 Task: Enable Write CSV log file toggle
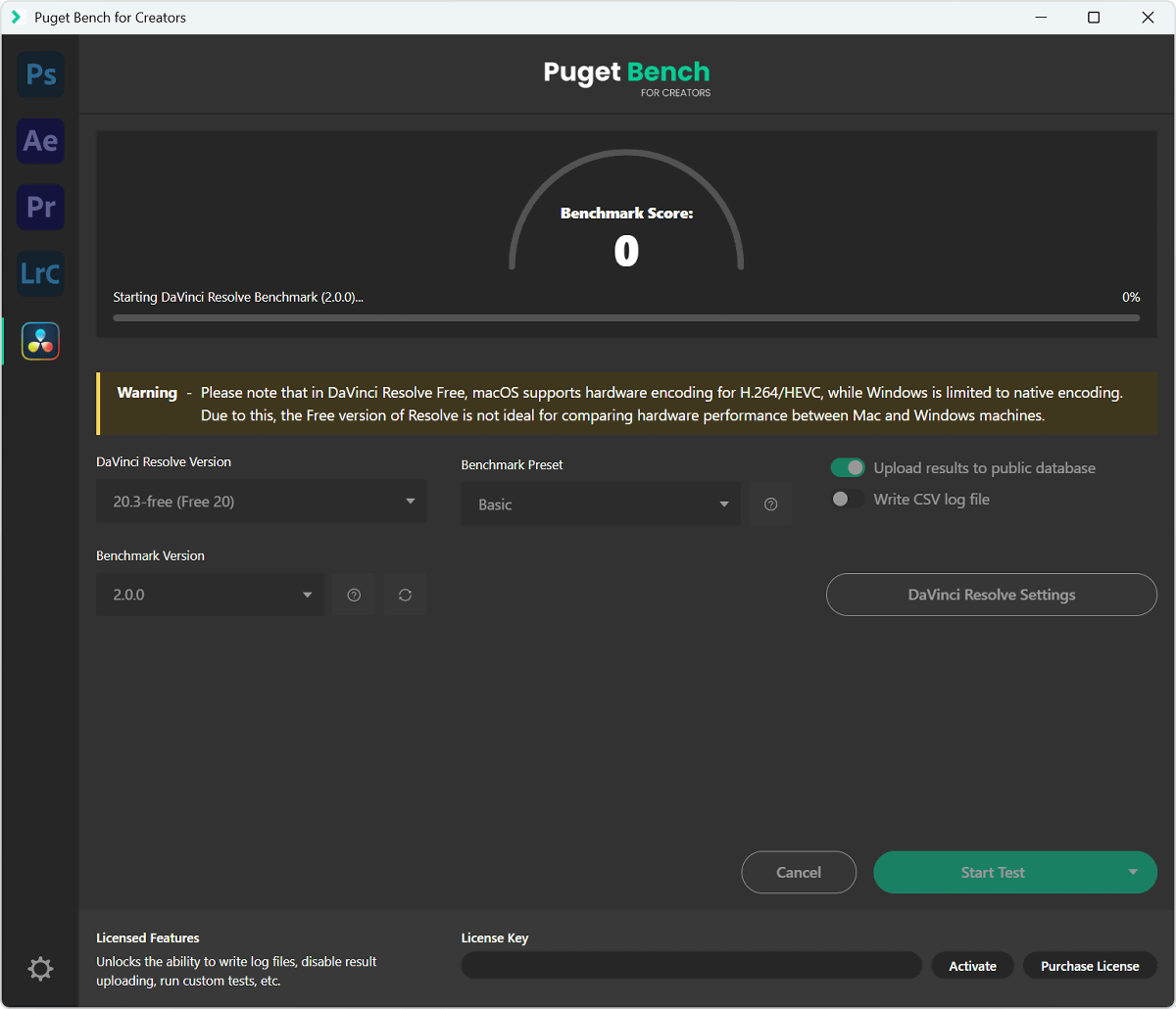pos(848,500)
